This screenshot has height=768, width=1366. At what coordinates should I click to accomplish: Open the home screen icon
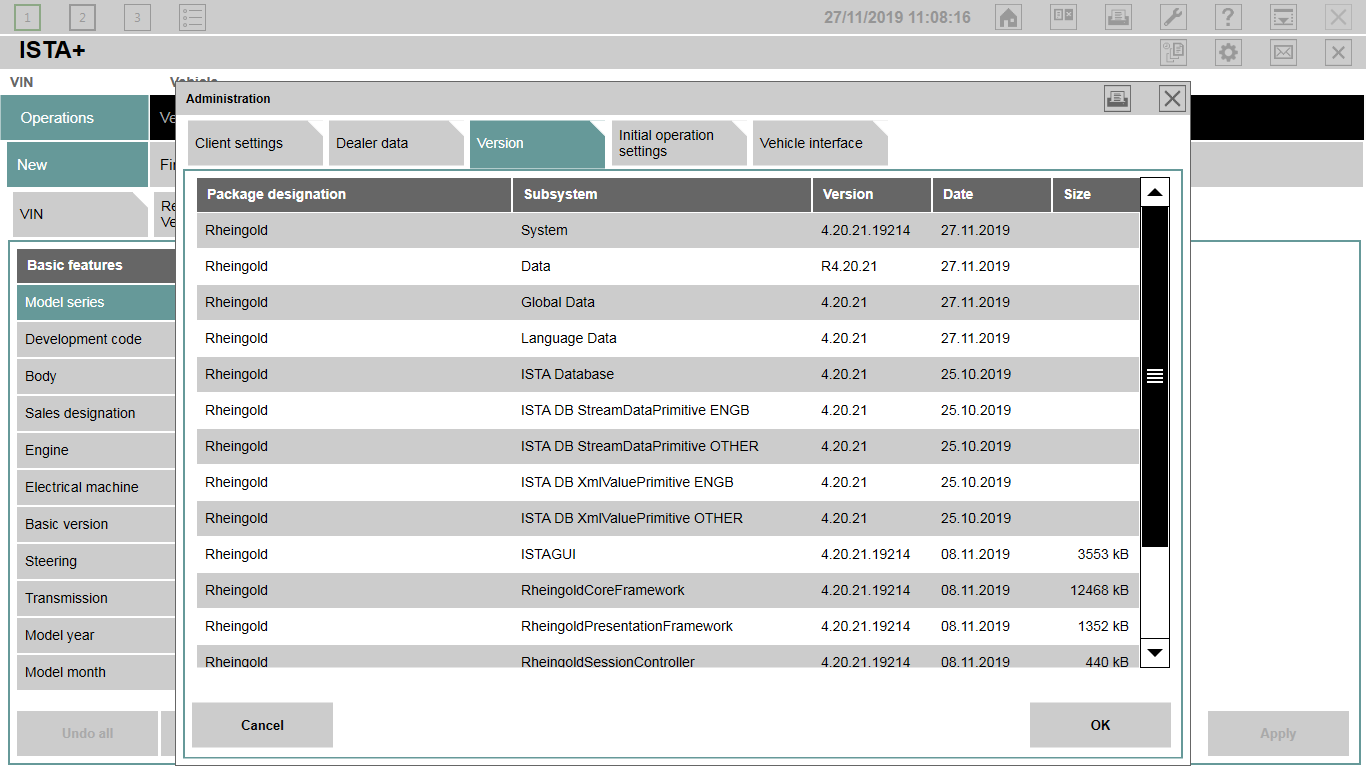[1008, 17]
